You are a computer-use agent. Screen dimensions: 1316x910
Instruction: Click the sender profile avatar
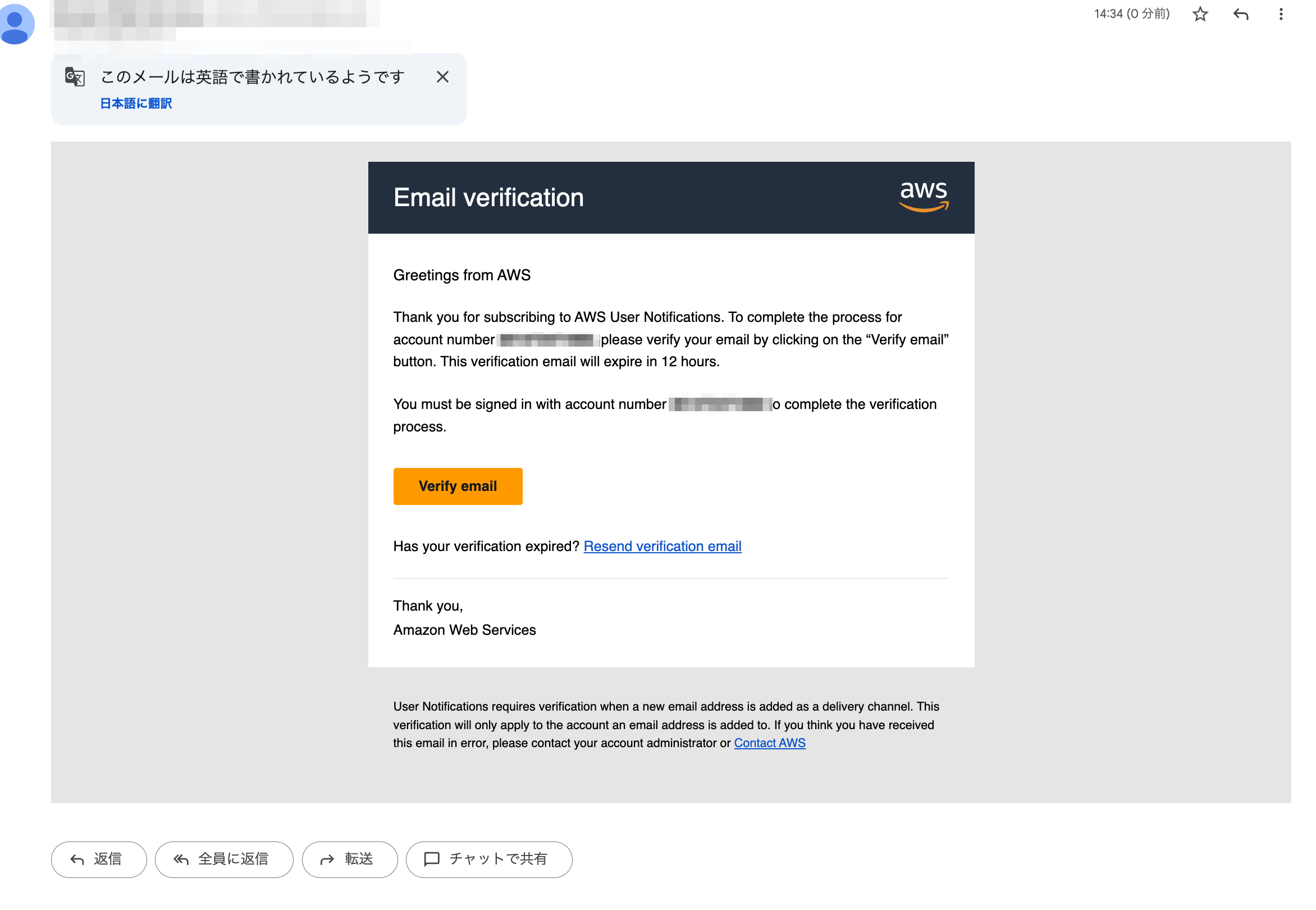point(16,24)
